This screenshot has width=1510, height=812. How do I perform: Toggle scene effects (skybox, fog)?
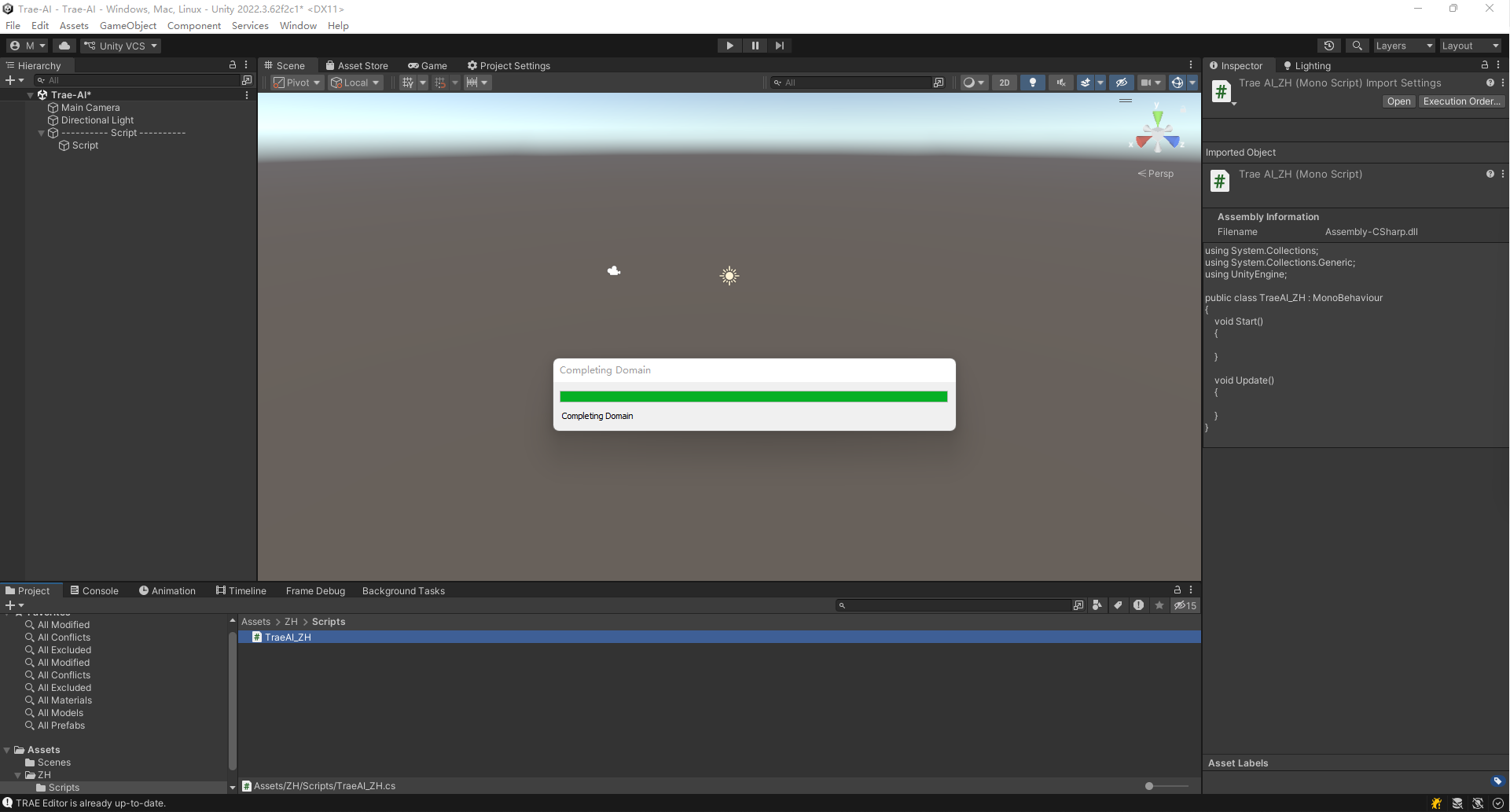click(x=1086, y=83)
